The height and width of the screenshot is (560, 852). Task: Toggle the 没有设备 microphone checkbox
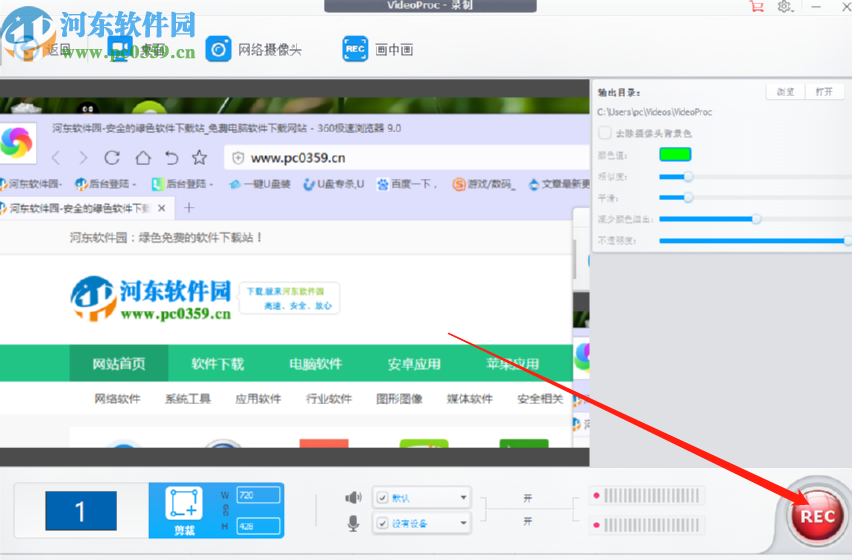(383, 524)
